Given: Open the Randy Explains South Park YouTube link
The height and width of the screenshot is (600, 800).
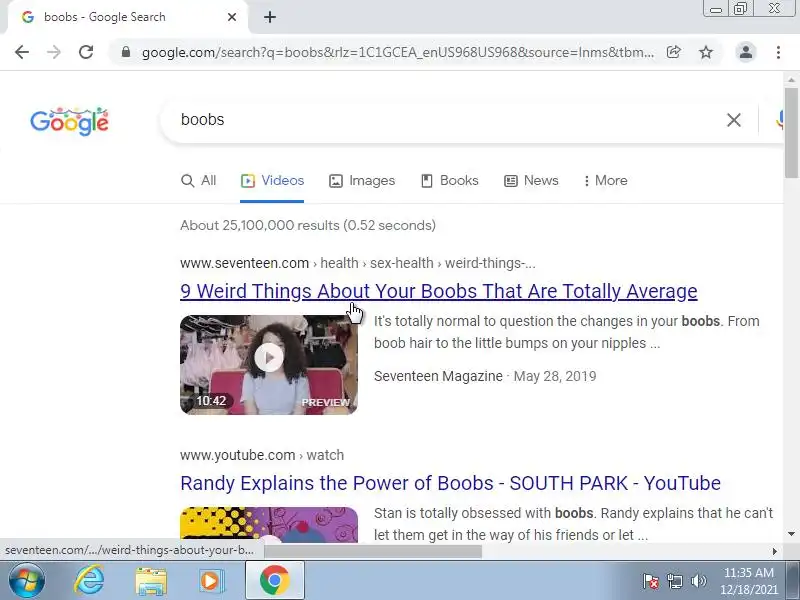Looking at the screenshot, I should [451, 483].
